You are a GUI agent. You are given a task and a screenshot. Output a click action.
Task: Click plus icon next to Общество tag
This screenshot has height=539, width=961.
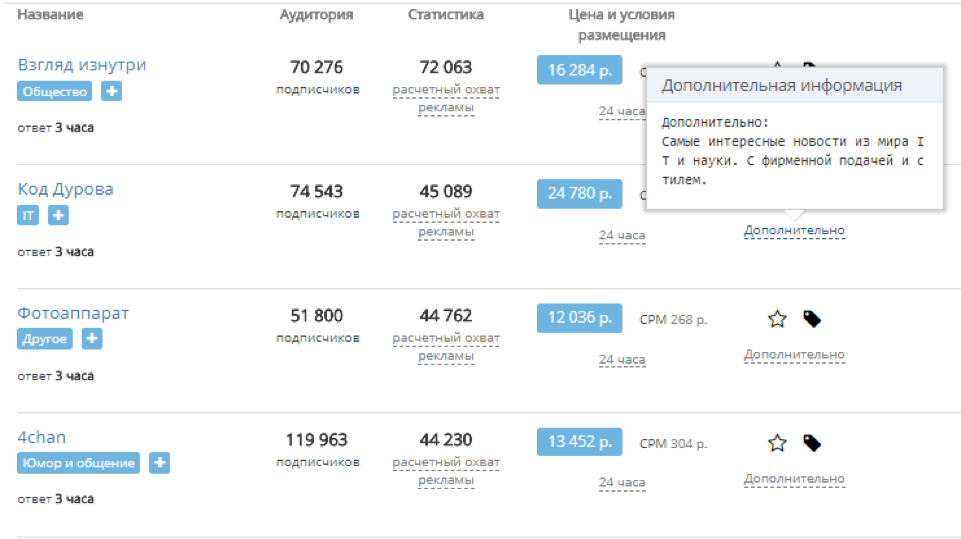pos(112,91)
